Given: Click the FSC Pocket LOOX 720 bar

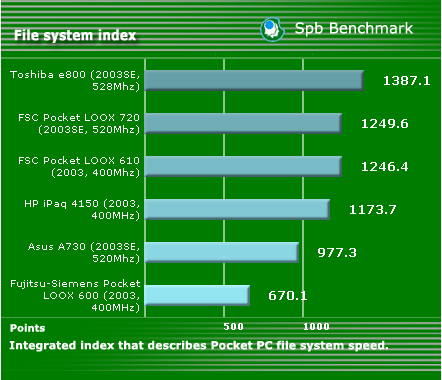Looking at the screenshot, I should coord(243,123).
